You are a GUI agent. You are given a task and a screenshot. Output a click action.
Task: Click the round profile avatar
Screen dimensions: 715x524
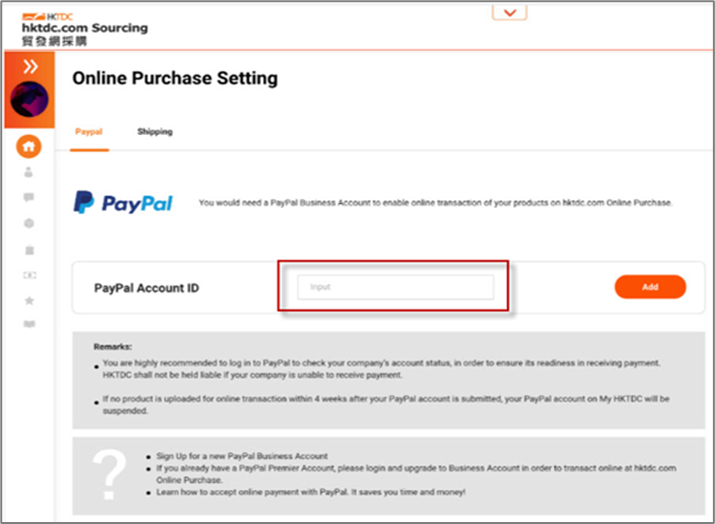pos(29,99)
